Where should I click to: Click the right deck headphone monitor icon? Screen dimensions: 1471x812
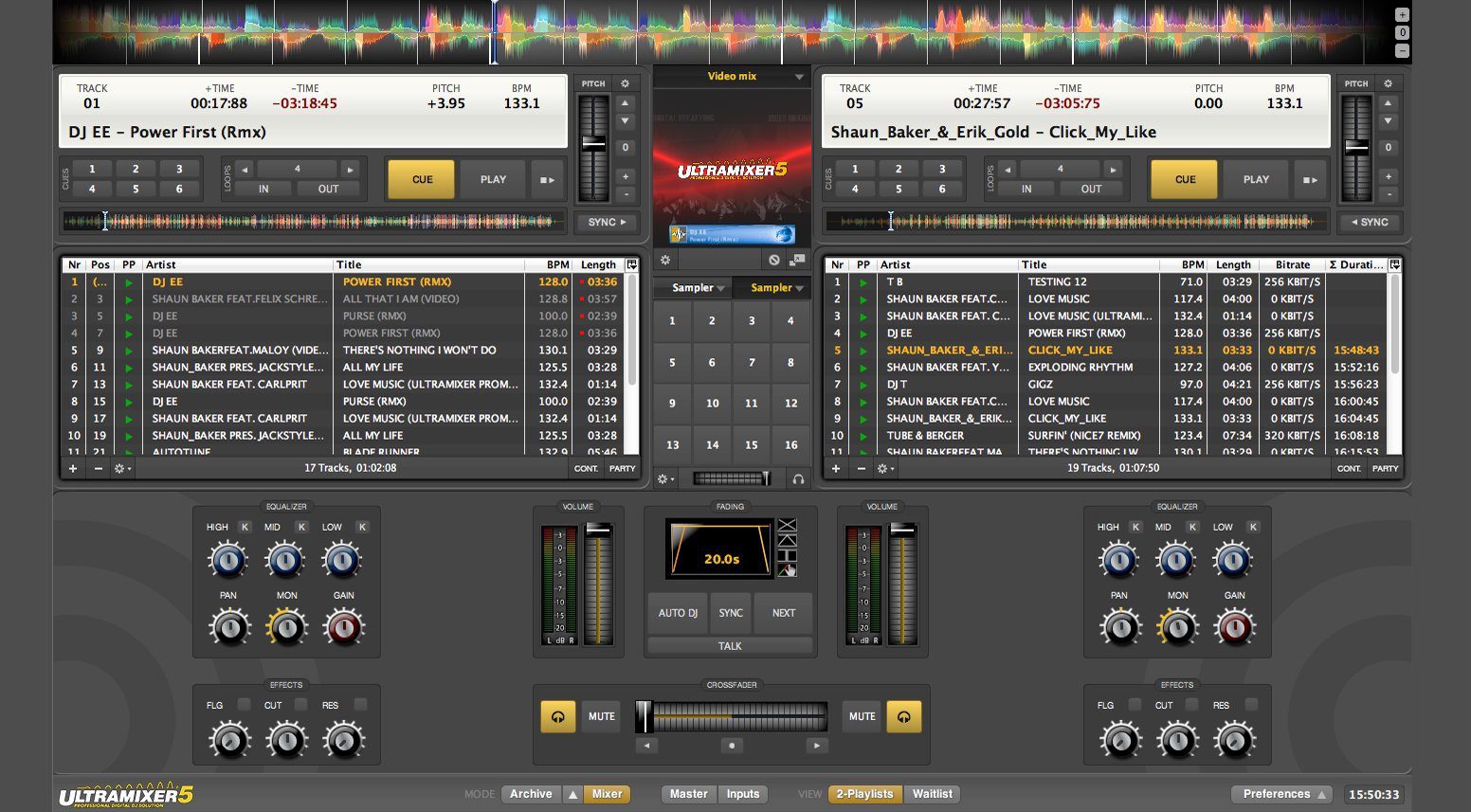click(x=903, y=716)
